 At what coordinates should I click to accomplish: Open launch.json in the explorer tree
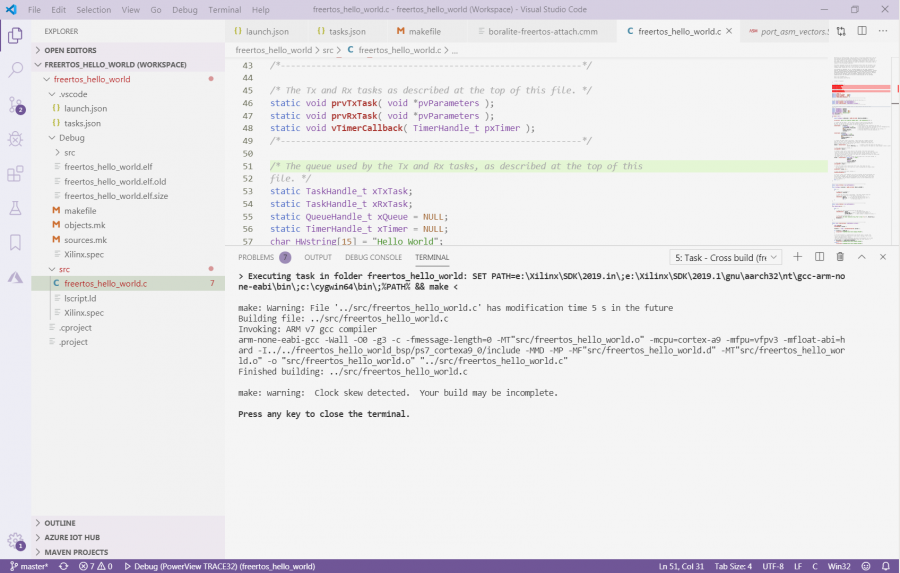click(85, 108)
